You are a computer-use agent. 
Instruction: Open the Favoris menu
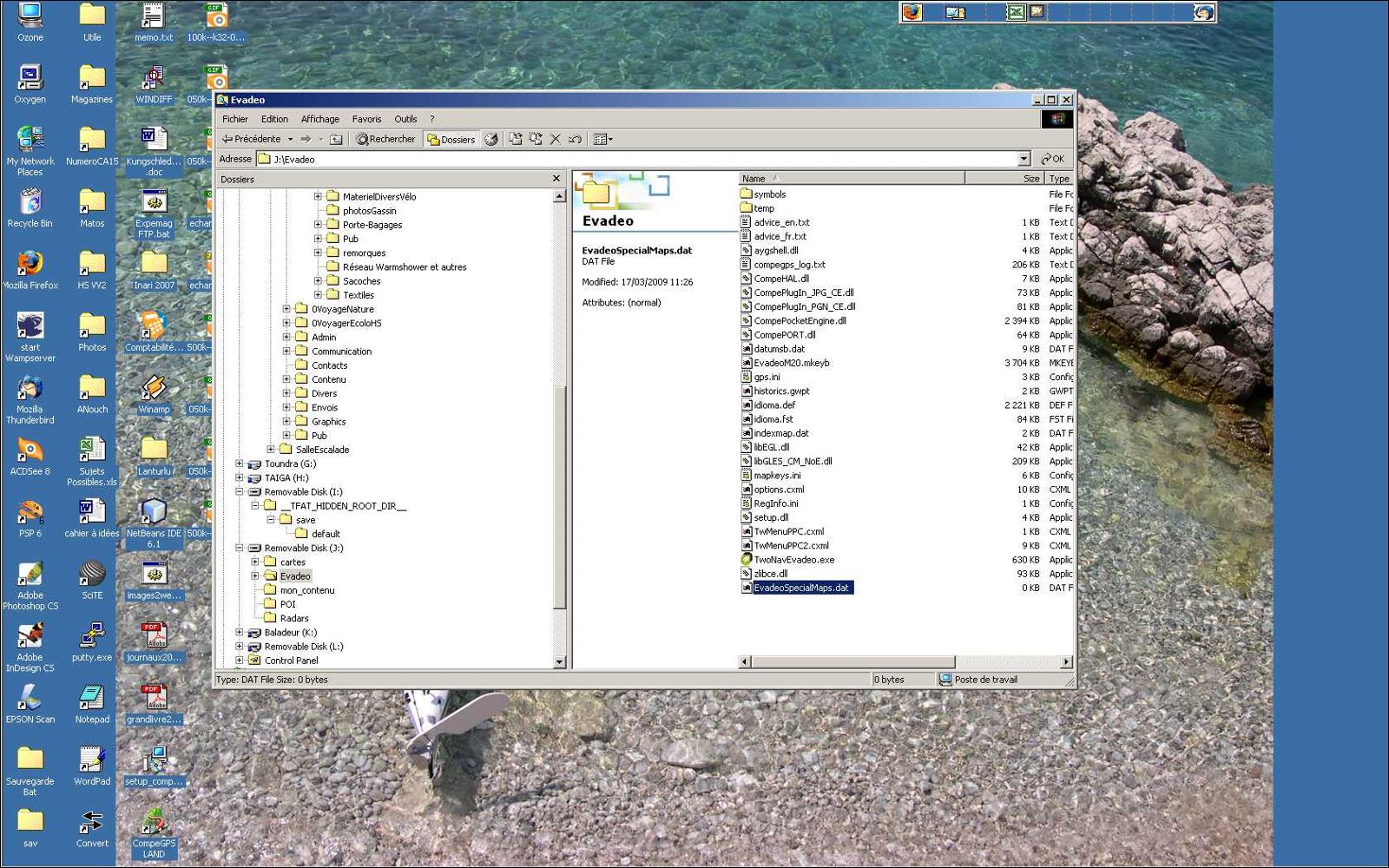pos(366,119)
